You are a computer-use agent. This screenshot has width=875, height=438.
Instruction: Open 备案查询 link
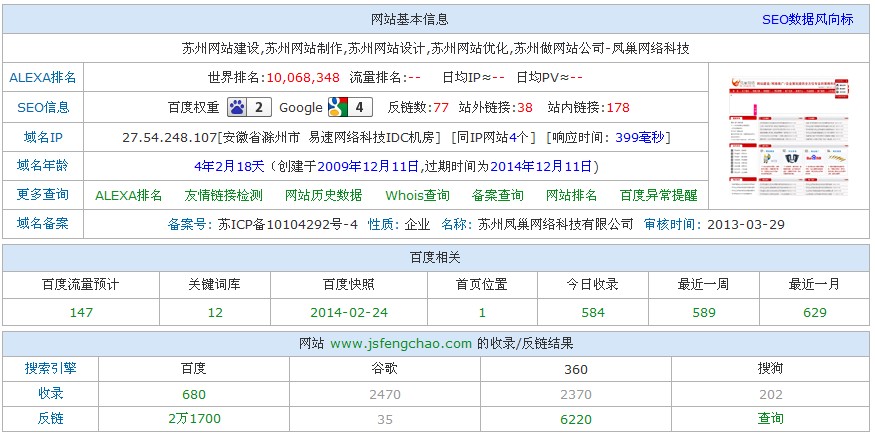click(x=497, y=195)
